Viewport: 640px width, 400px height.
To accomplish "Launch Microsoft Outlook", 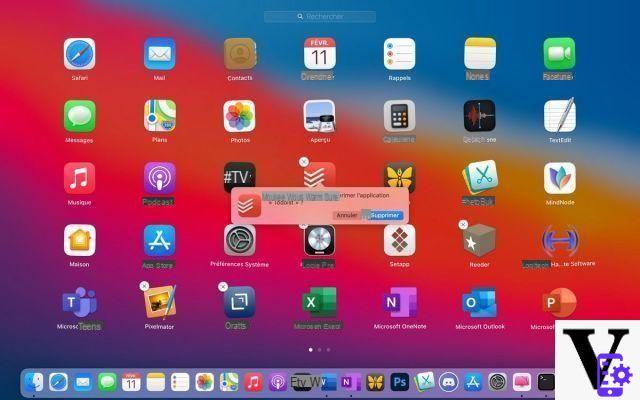I will (480, 302).
